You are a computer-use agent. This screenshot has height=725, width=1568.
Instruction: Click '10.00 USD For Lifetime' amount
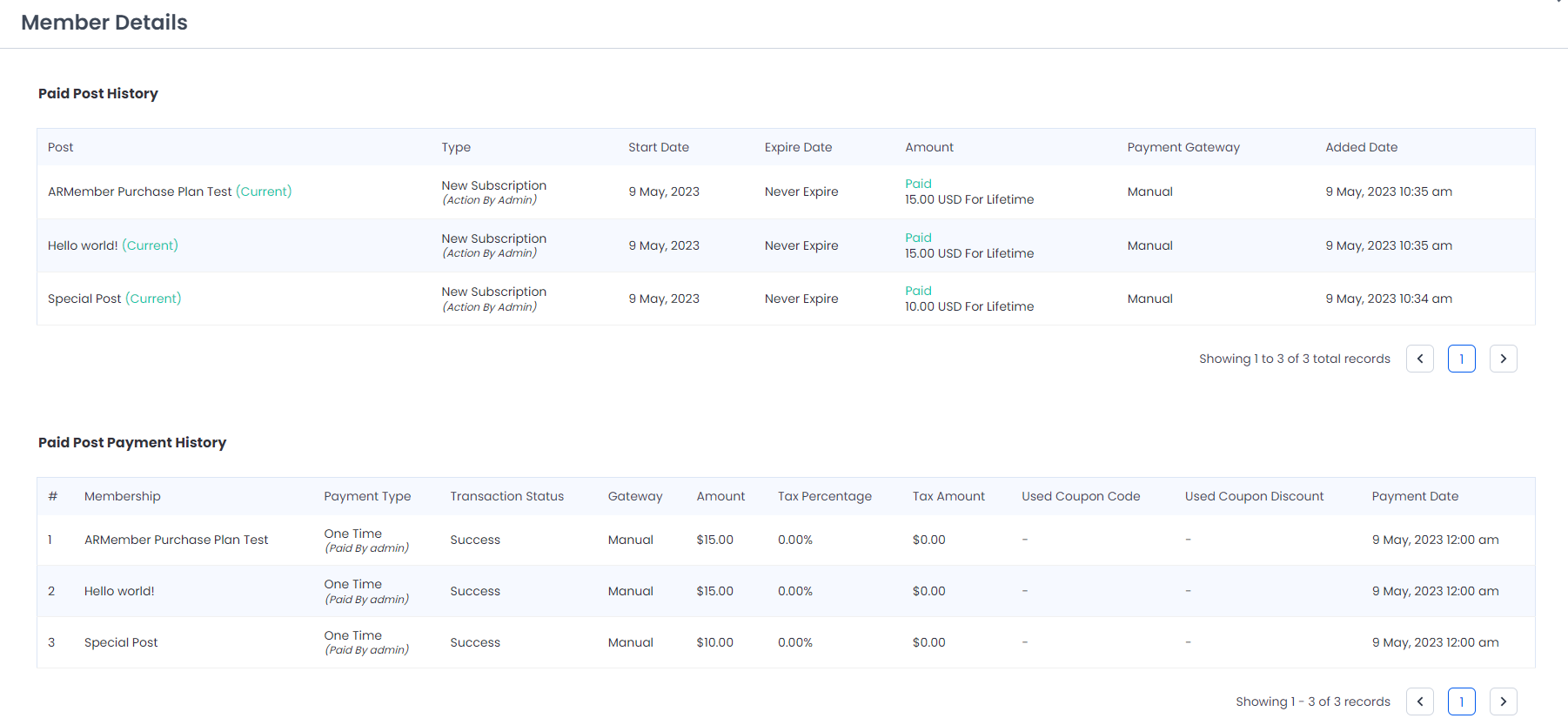tap(969, 306)
